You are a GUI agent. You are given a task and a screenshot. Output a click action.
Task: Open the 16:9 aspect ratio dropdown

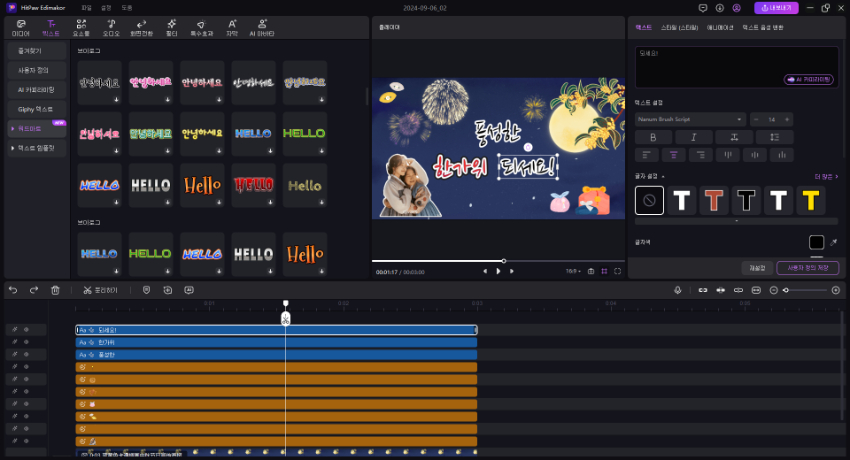pos(572,271)
